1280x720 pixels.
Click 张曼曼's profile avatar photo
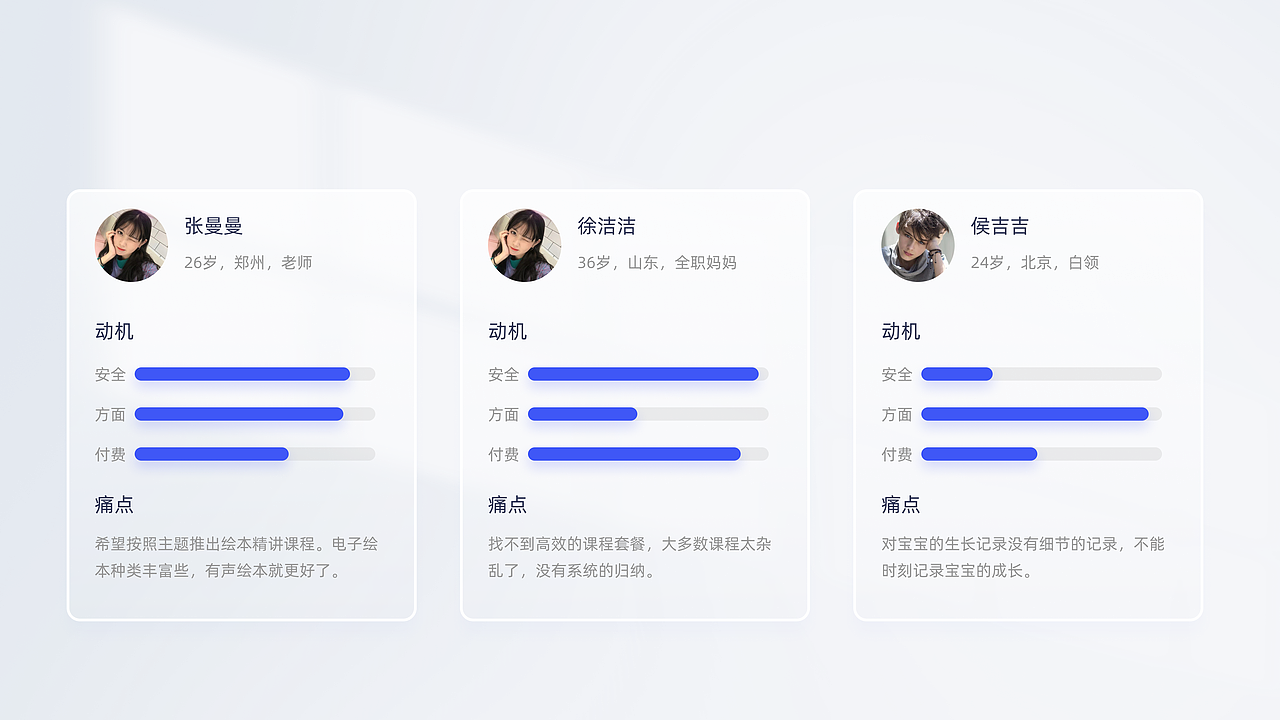131,245
